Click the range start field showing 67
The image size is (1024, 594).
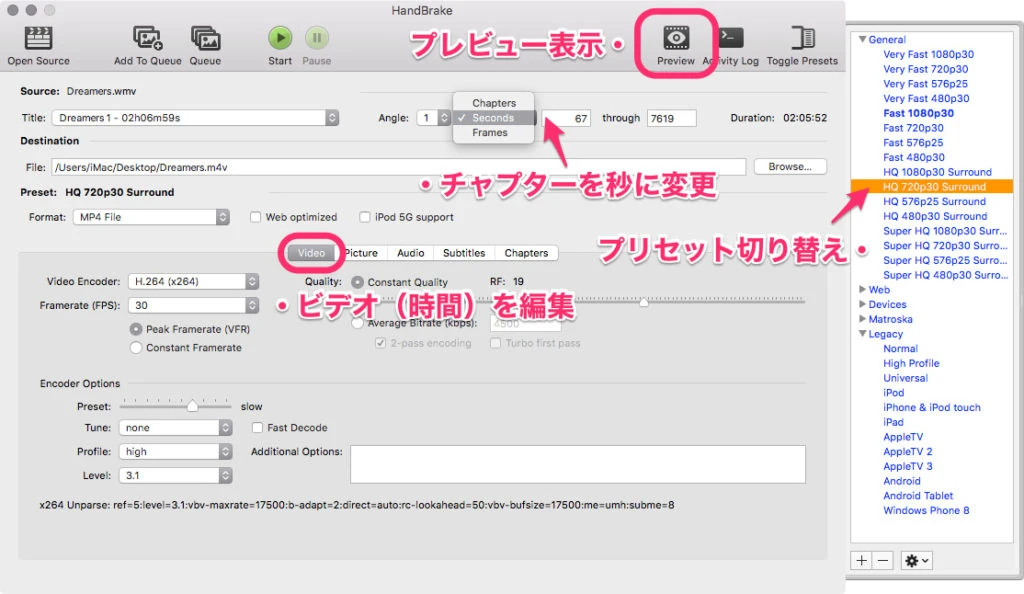tap(566, 118)
